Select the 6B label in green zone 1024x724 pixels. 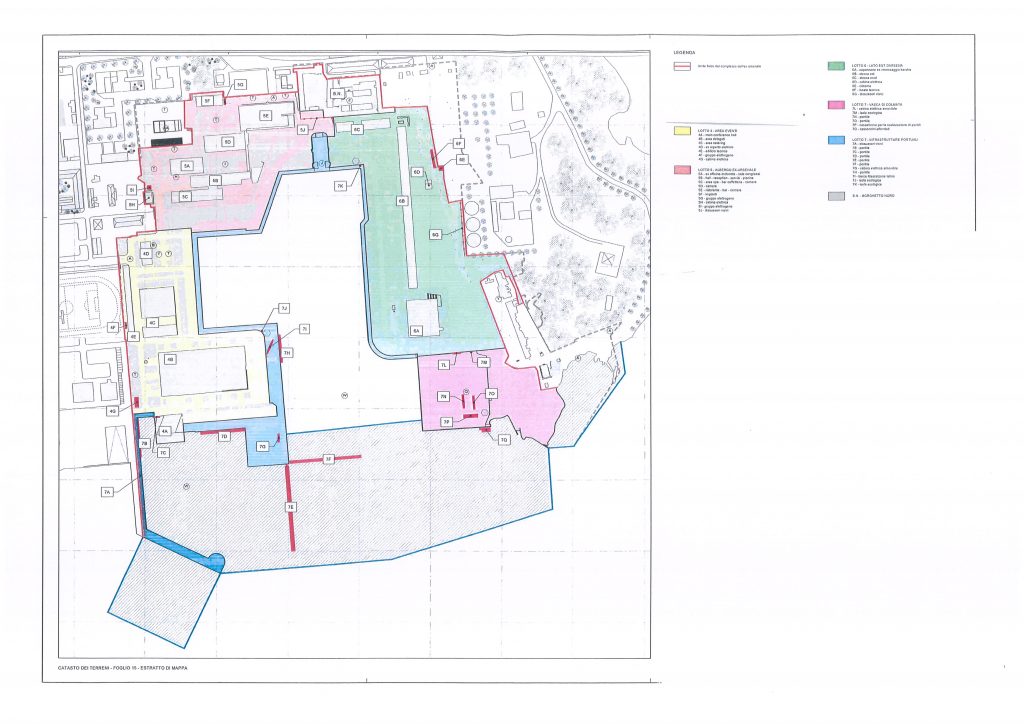pos(402,201)
